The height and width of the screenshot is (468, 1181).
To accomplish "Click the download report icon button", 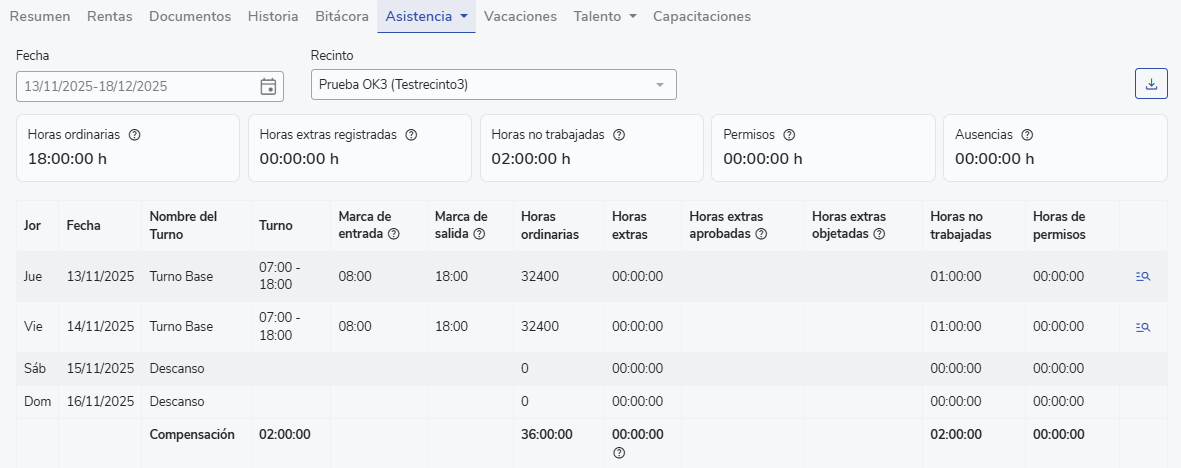I will click(1151, 84).
